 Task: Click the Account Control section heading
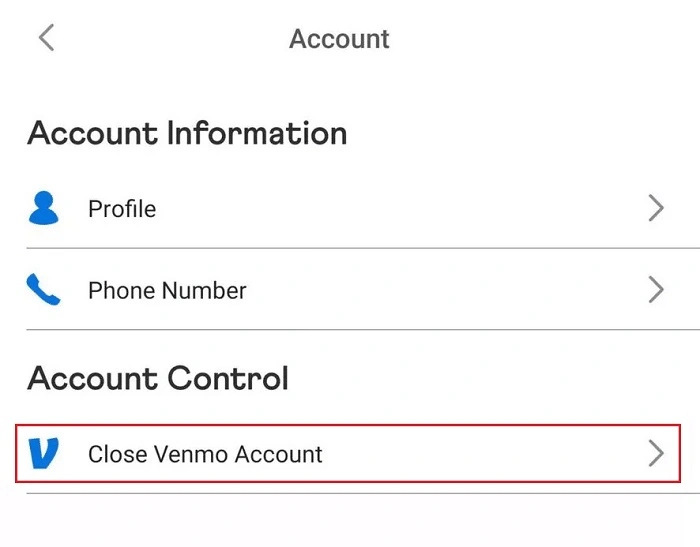click(x=158, y=378)
